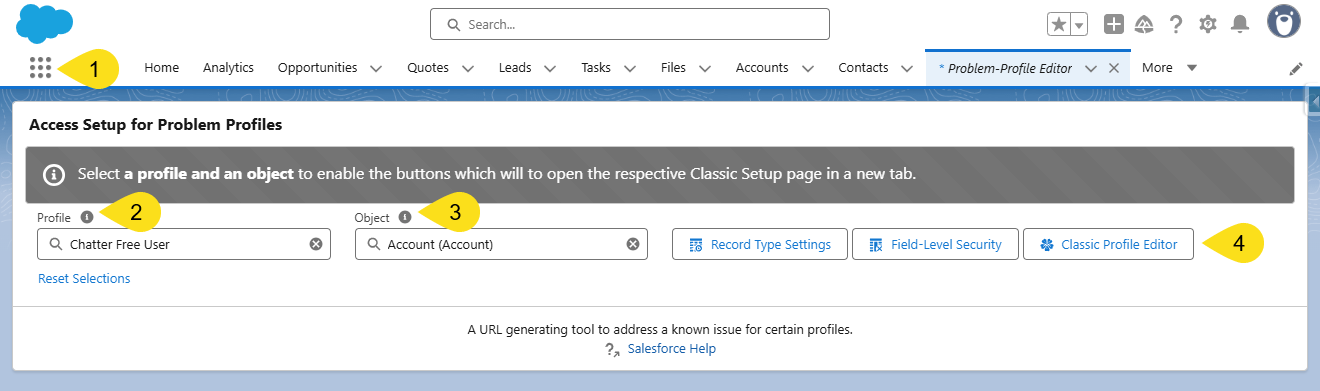Open the Help question mark icon
1320x391 pixels.
coord(1176,24)
